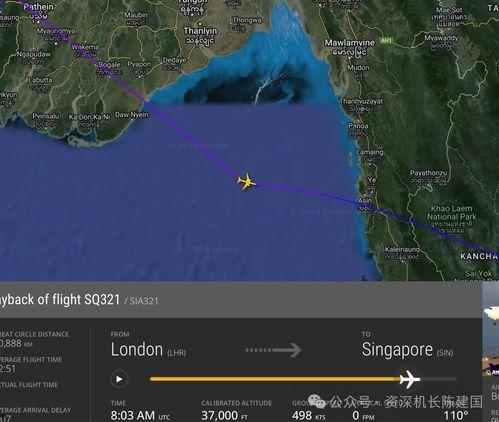This screenshot has width=499, height=422.
Task: Click the Thanlyin city label on map
Action: pyautogui.click(x=200, y=31)
